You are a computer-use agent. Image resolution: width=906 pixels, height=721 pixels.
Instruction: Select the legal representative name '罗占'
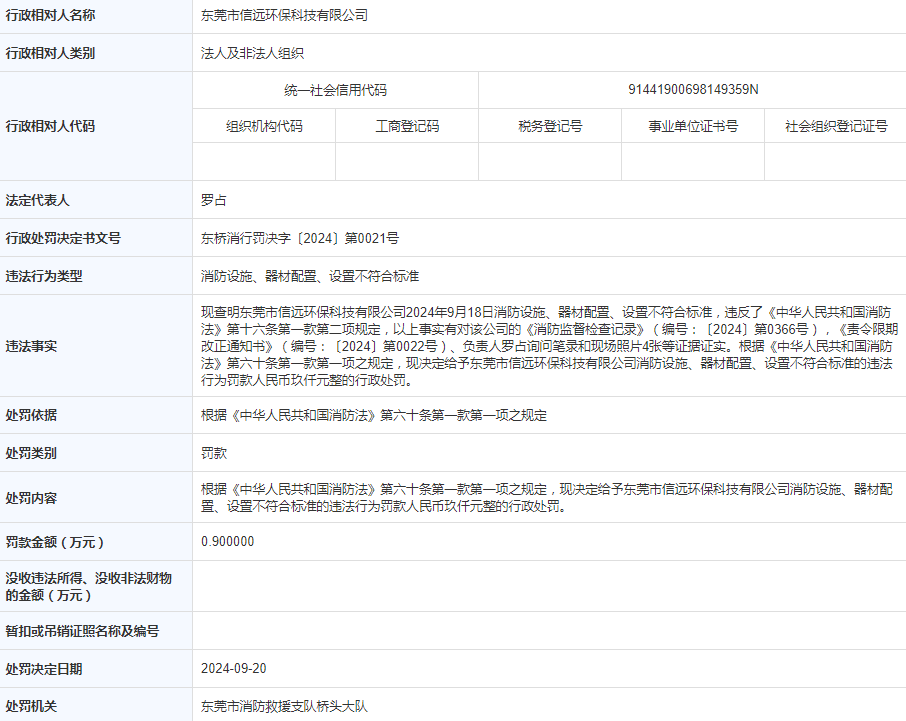coord(214,200)
